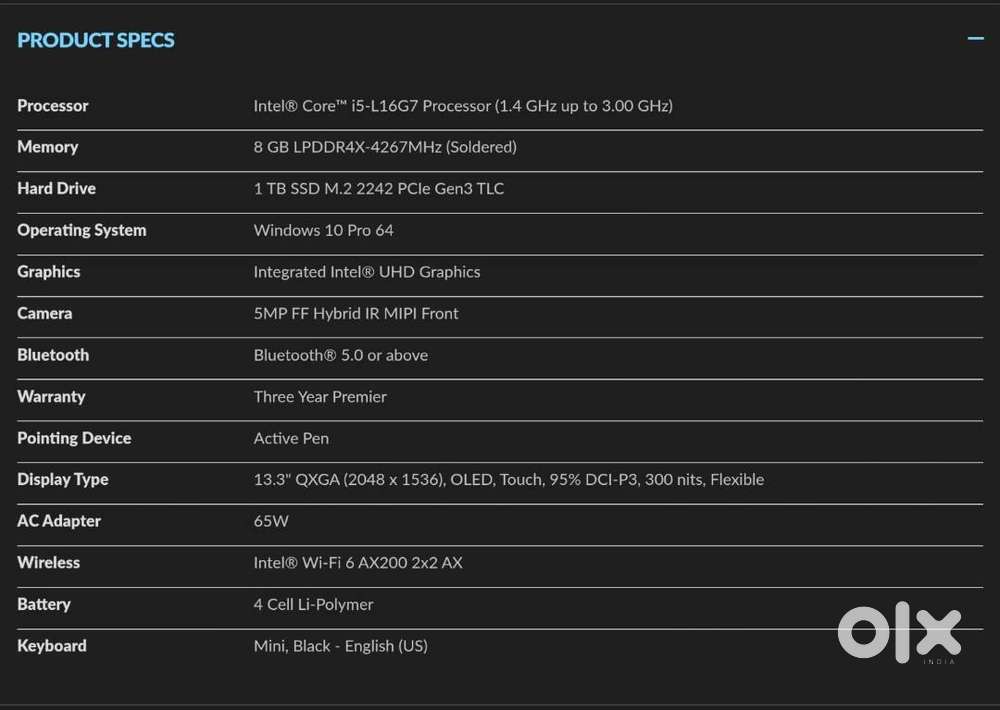Click the Active Pen pointing device value
The image size is (1000, 710).
(x=291, y=438)
